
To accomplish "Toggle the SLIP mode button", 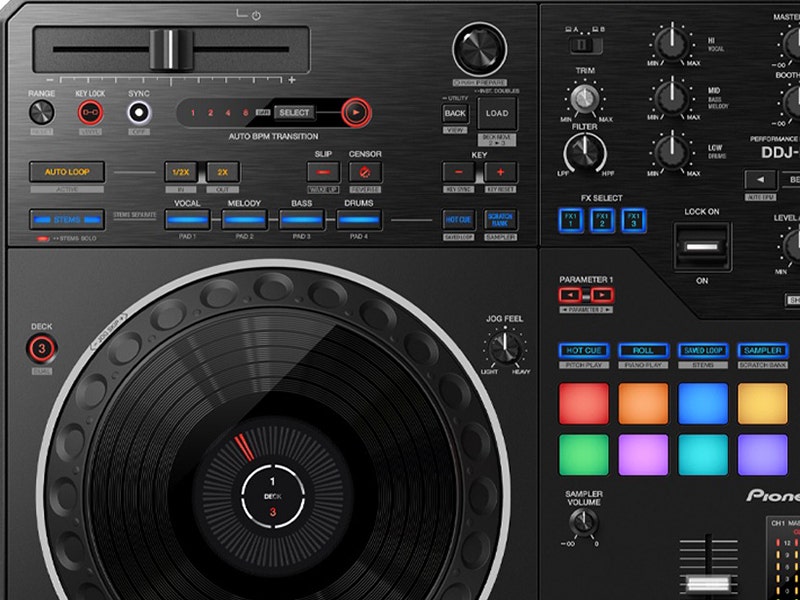I will point(323,172).
